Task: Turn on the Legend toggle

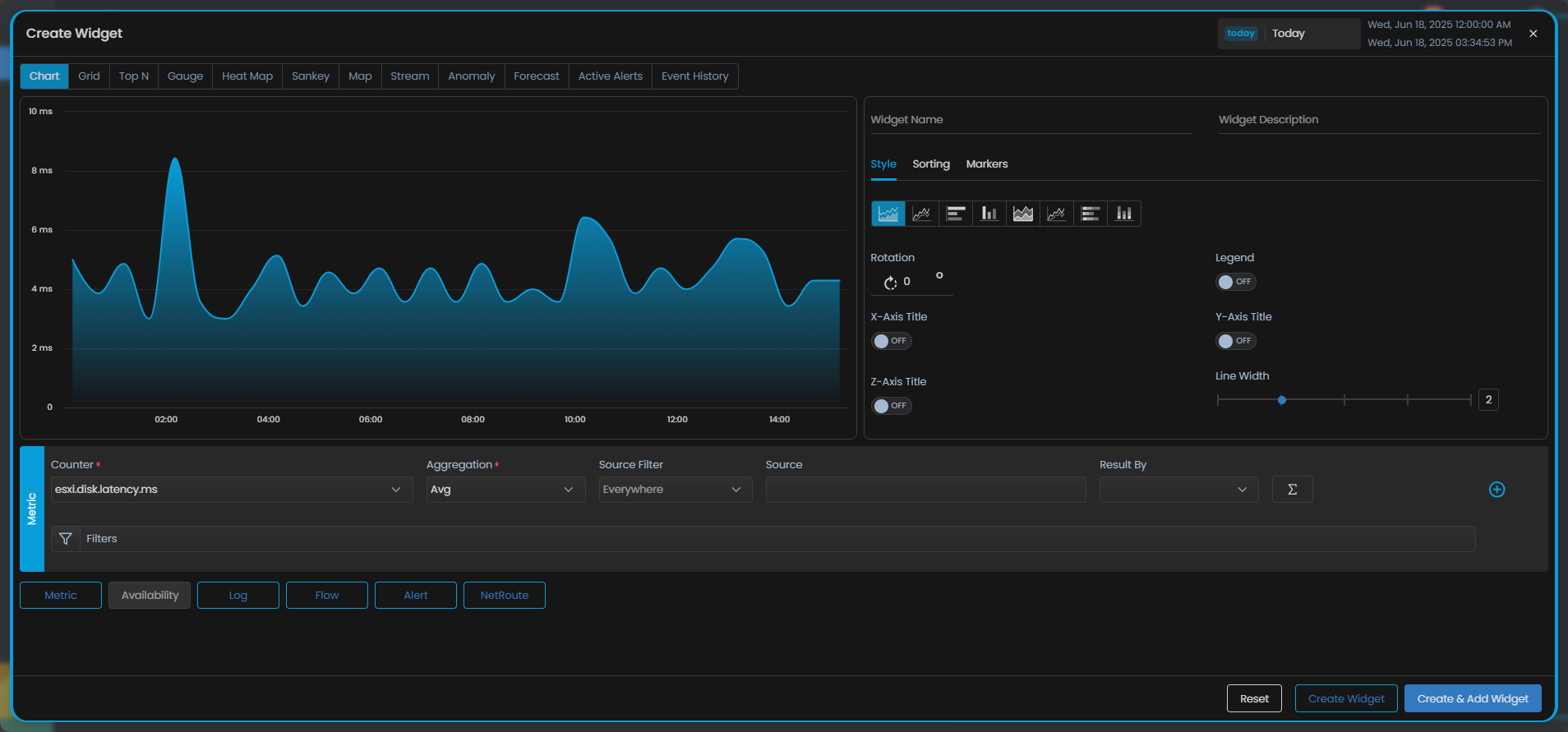Action: click(x=1235, y=282)
